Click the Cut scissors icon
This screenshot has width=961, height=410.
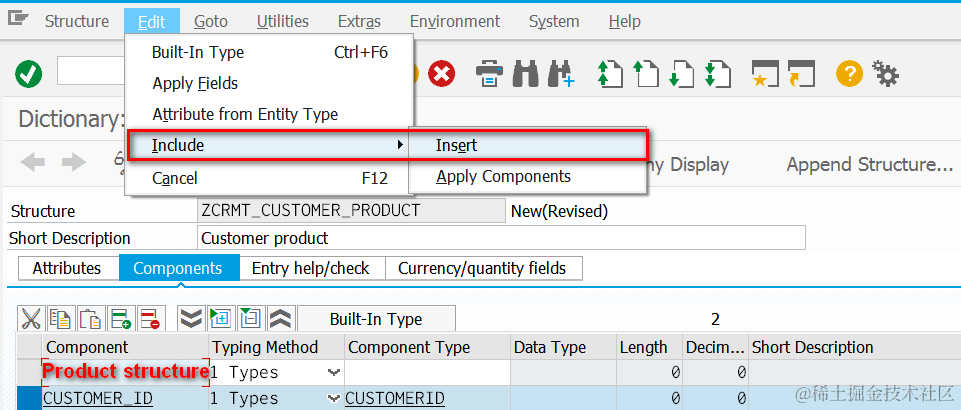[x=30, y=319]
